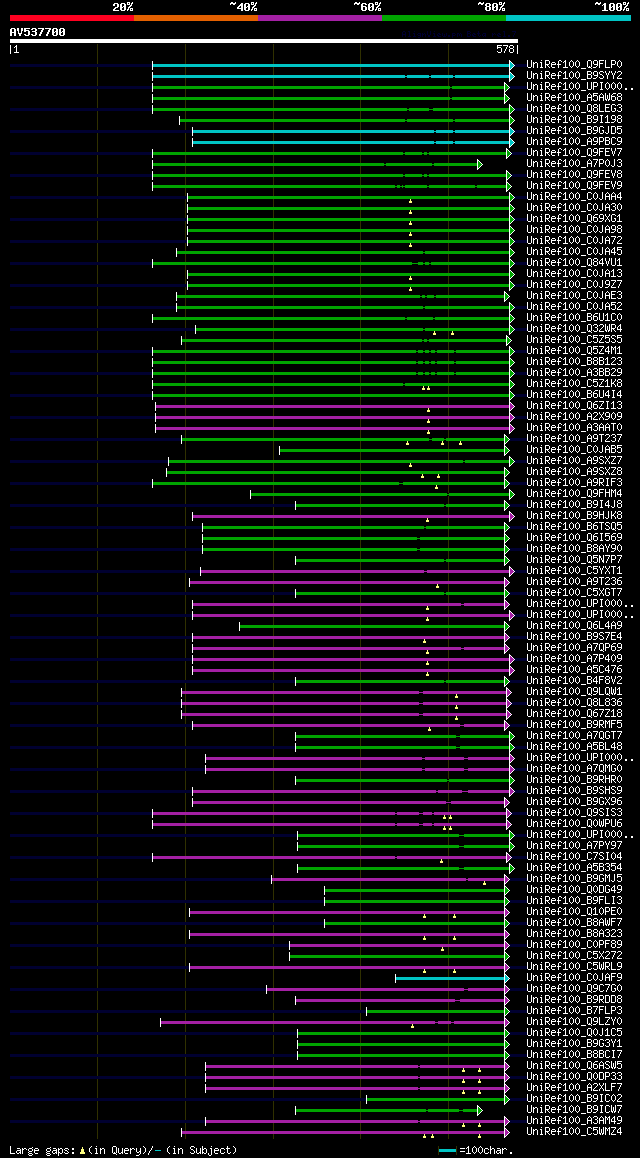Click hit label UniRef100_C0JAF9
Screen dimensions: 640x1158
click(x=574, y=979)
